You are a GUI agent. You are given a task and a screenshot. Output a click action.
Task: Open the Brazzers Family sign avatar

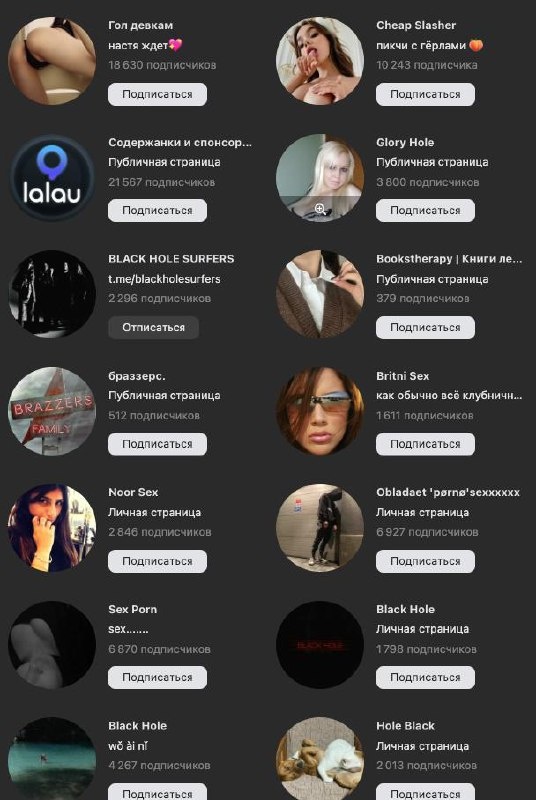(x=52, y=411)
